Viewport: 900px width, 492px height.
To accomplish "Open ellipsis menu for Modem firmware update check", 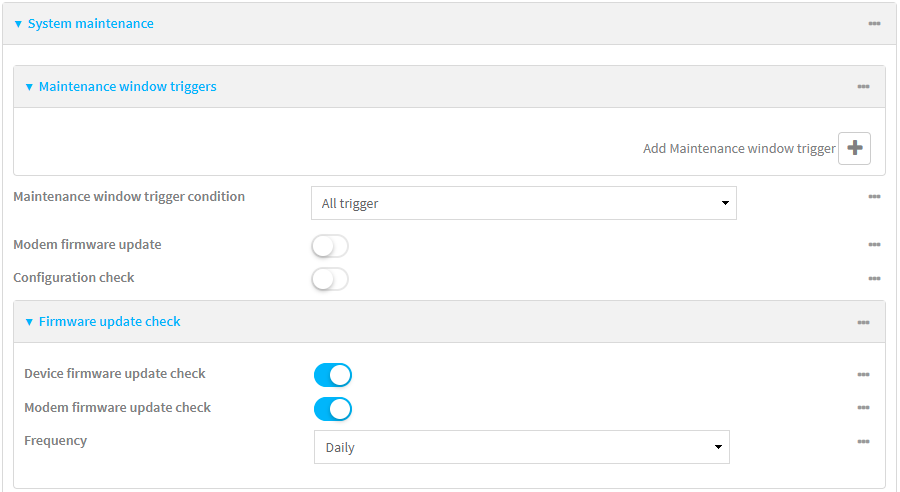I will click(863, 408).
